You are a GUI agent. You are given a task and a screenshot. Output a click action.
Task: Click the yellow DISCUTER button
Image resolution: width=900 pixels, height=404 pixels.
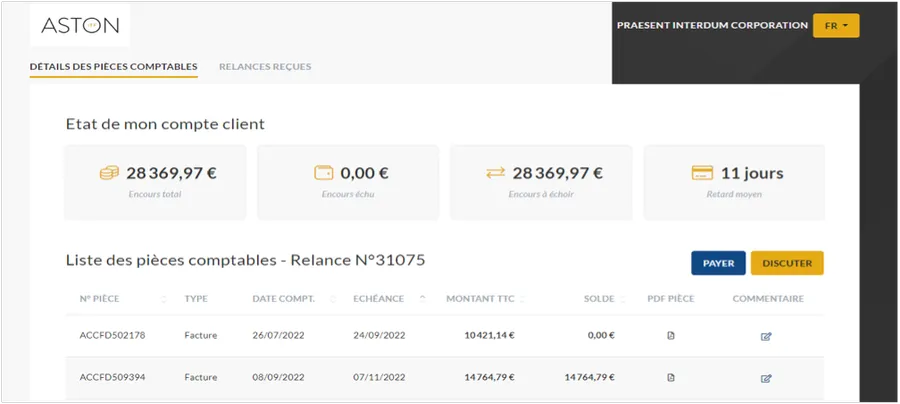point(787,263)
